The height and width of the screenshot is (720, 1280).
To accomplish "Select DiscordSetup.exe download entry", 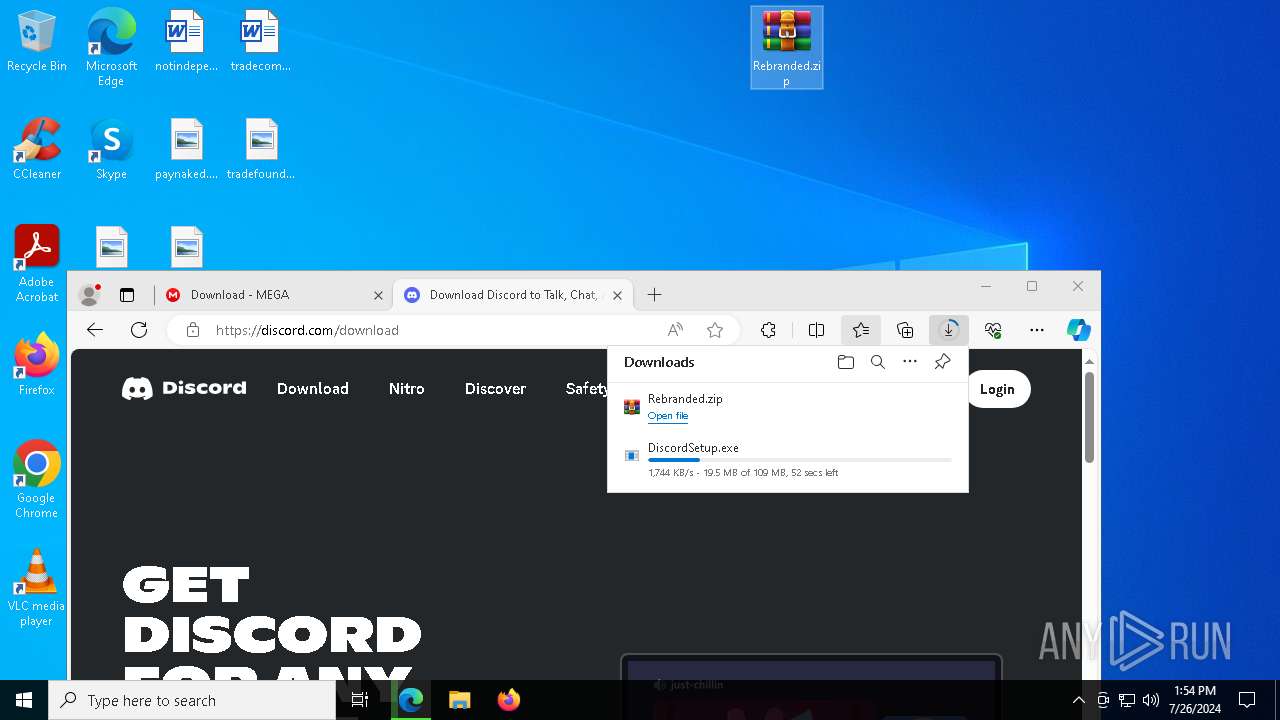I will coord(788,460).
